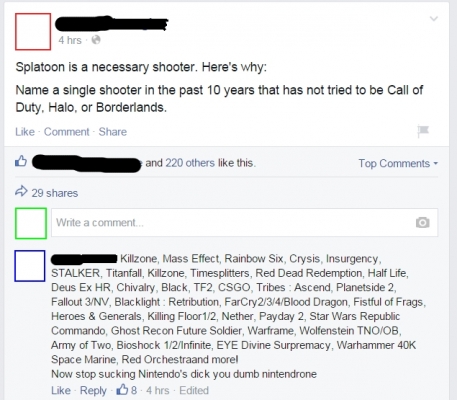
Task: View the 29 shares list
Action: [x=55, y=193]
